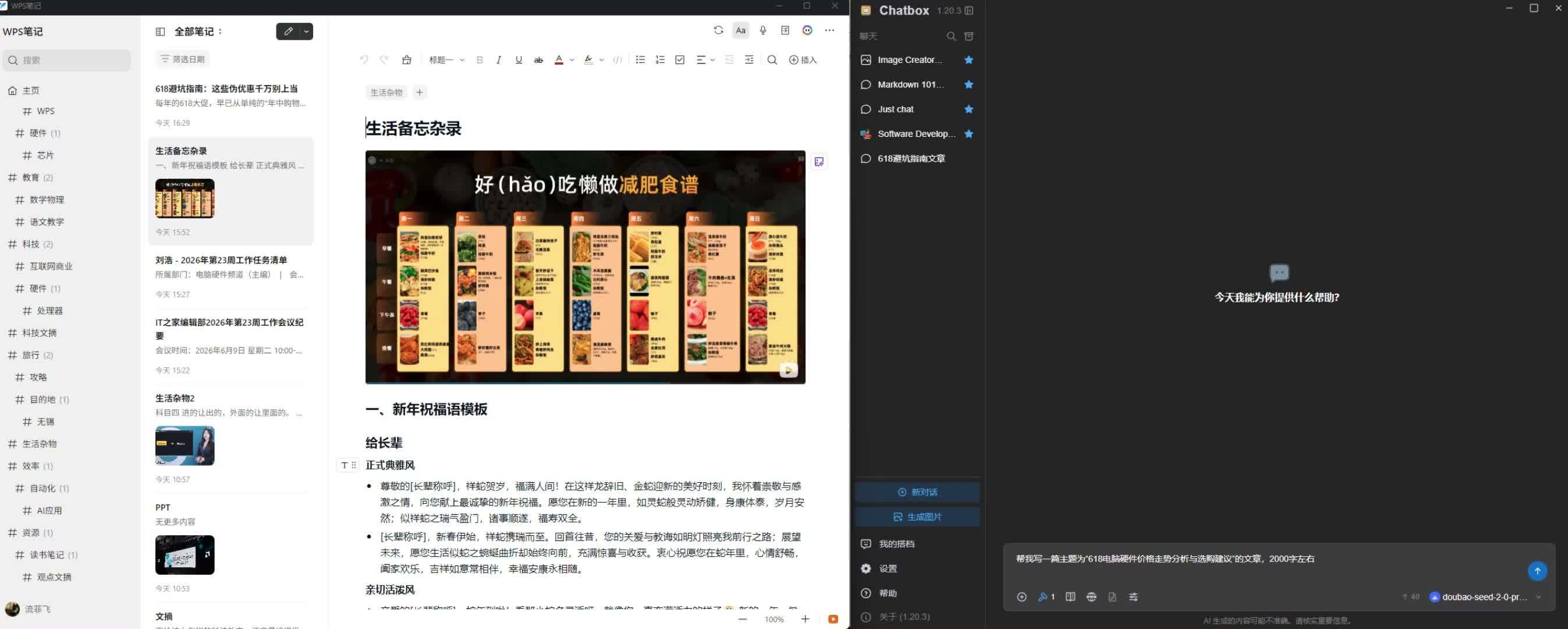Click the 插入 insert button
Image resolution: width=1568 pixels, height=629 pixels.
point(802,59)
